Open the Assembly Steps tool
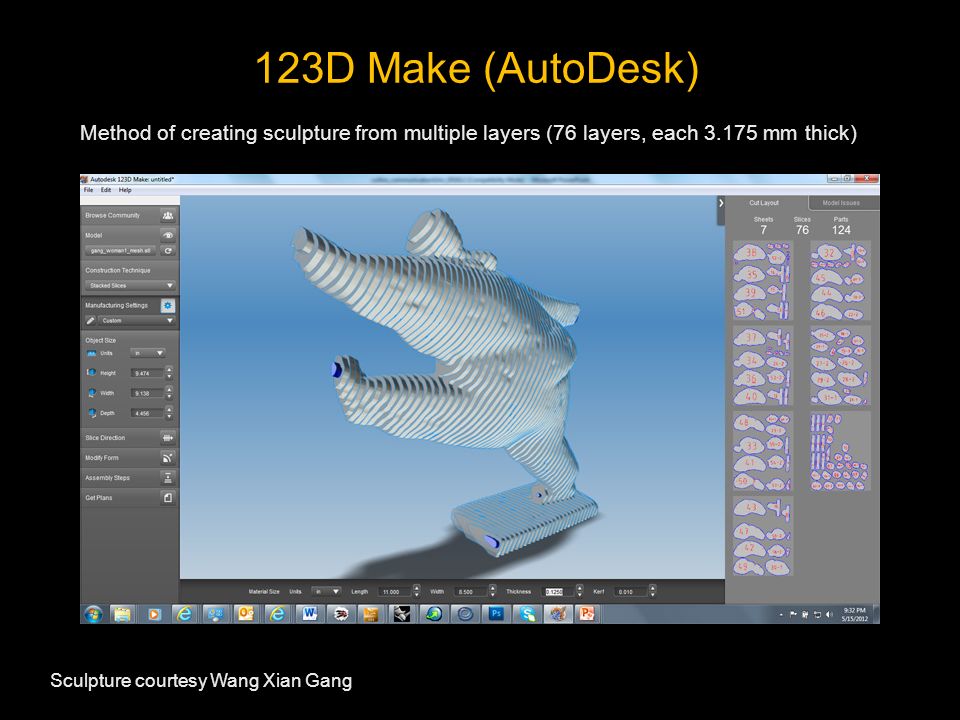 point(168,478)
